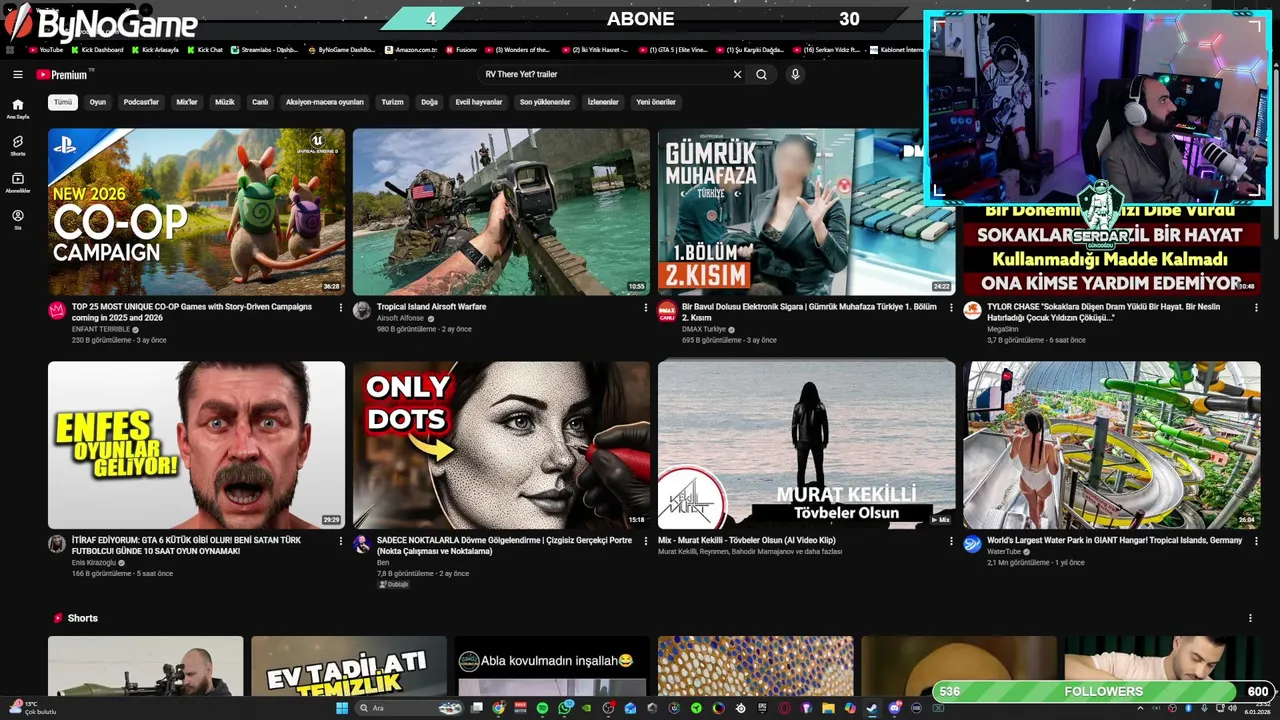Go to Ana Sayfa in sidebar
Viewport: 1280px width, 720px height.
17,108
